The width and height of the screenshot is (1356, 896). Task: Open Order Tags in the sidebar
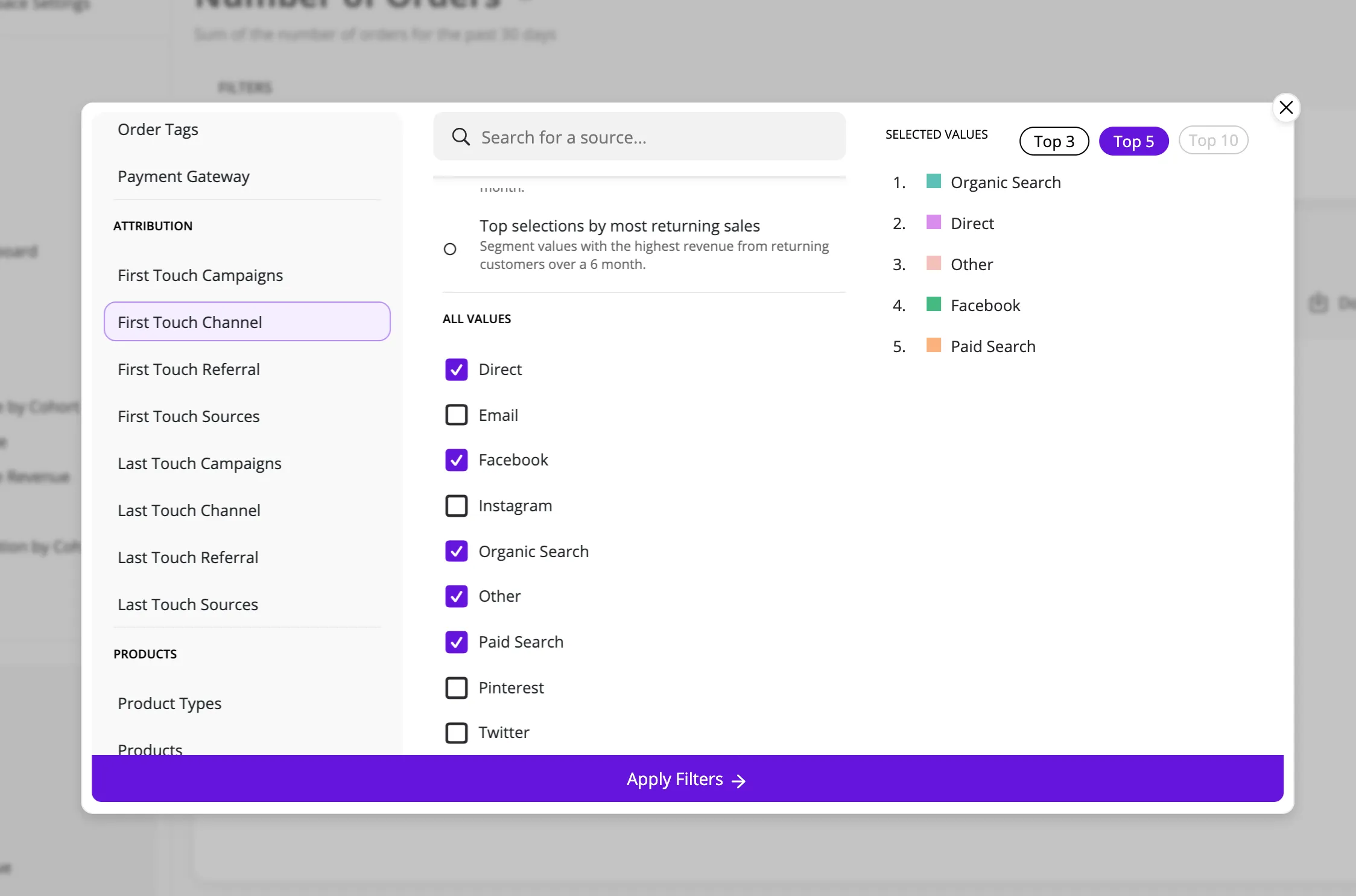point(158,130)
